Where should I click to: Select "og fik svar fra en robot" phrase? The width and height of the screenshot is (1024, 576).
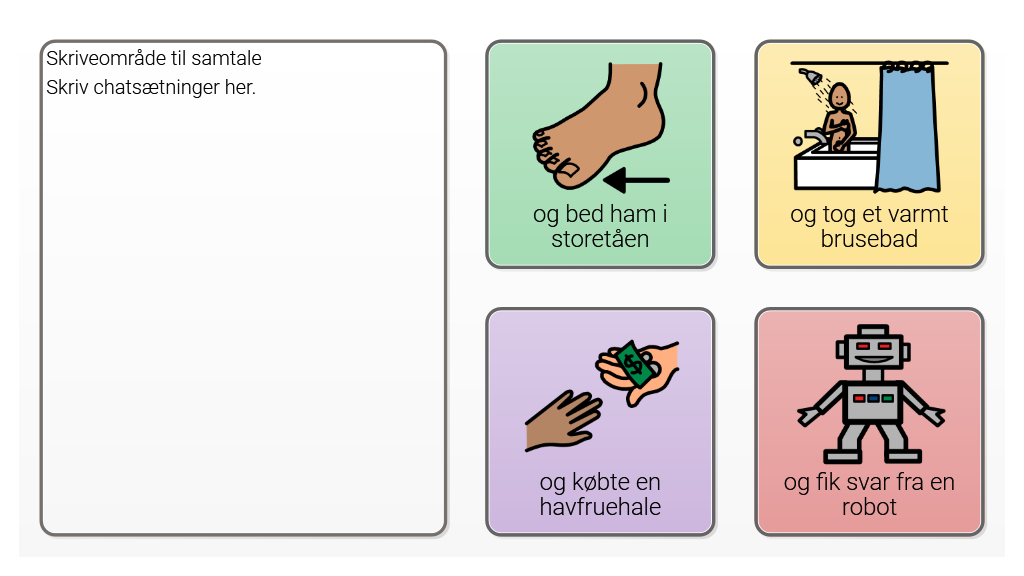[869, 494]
